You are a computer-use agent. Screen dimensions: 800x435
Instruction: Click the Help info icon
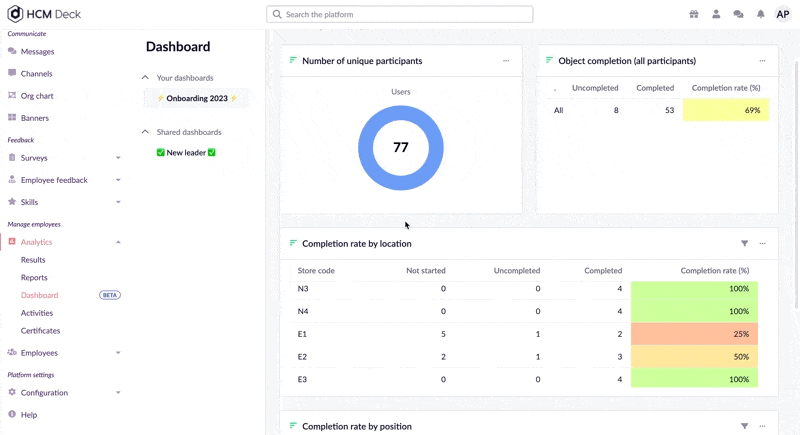12,414
